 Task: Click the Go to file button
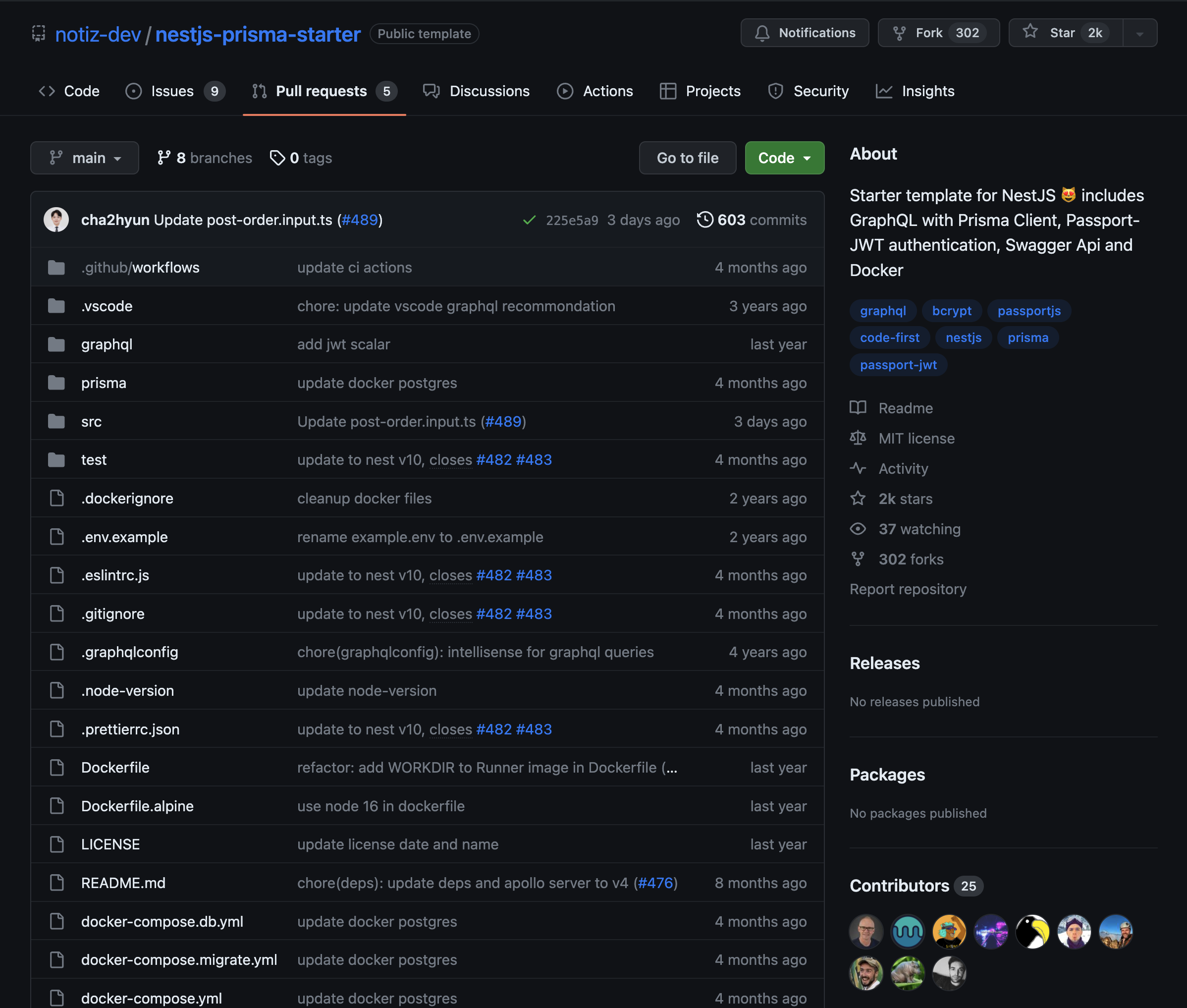[687, 158]
